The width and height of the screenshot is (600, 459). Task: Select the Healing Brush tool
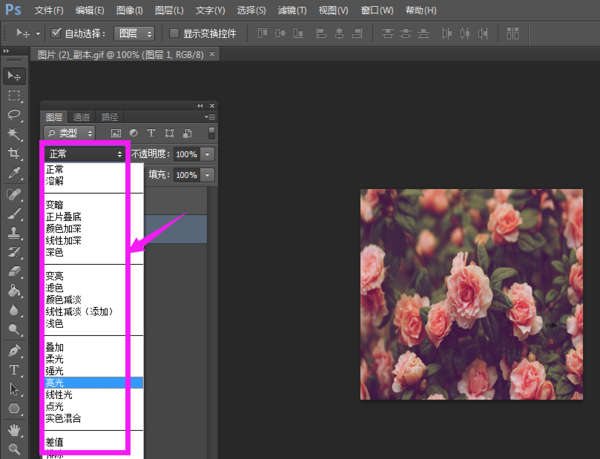[x=14, y=194]
